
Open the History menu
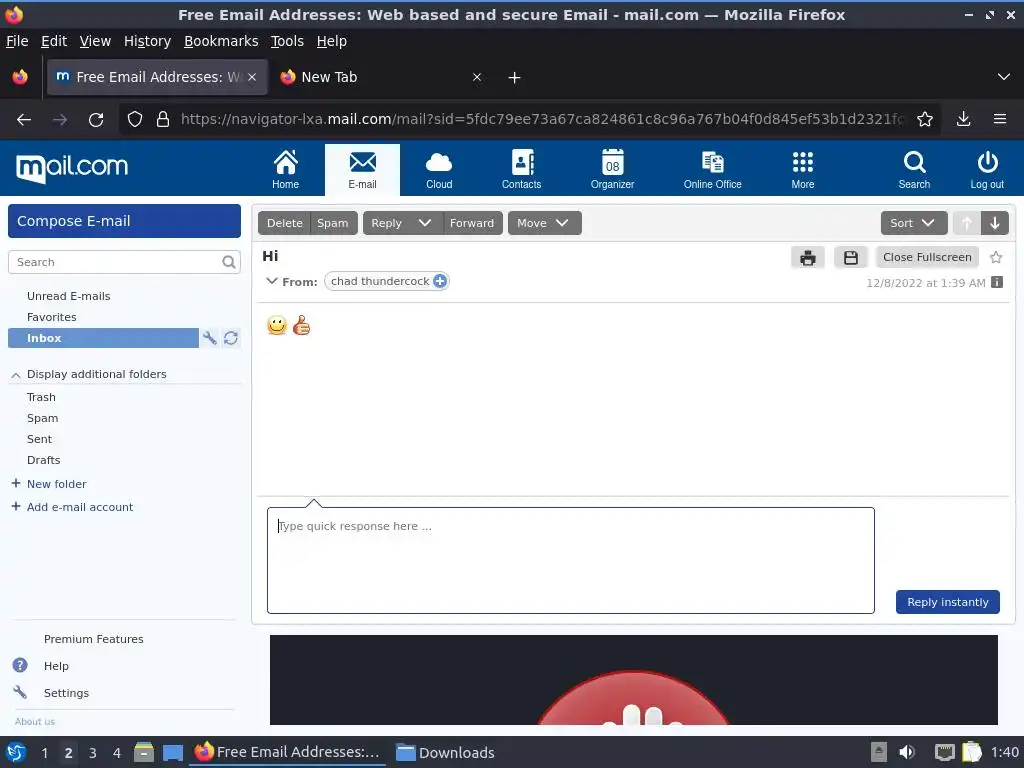tap(147, 41)
